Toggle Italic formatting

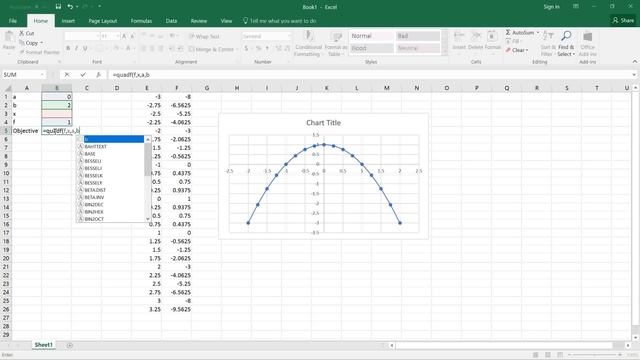point(76,48)
